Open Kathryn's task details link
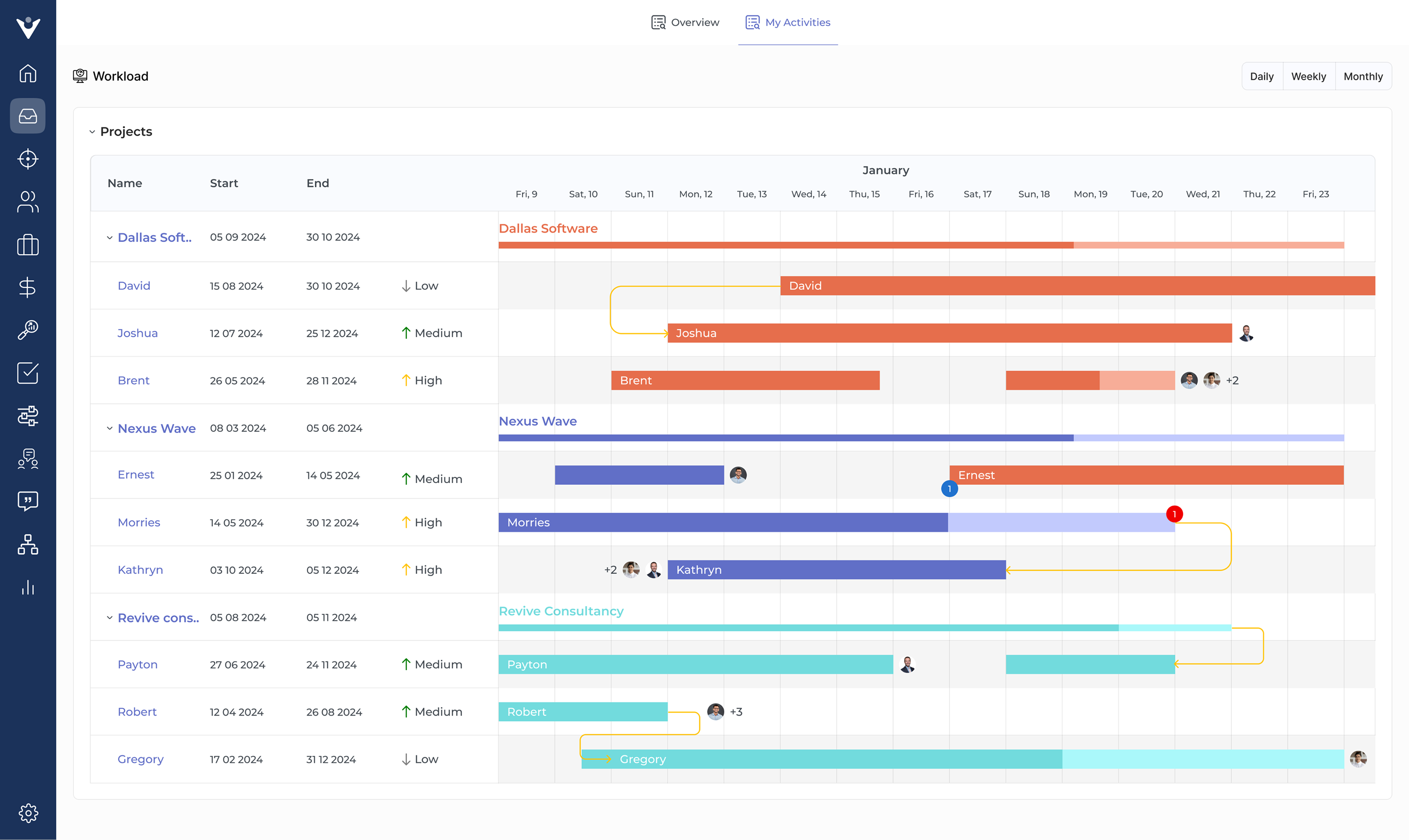The width and height of the screenshot is (1409, 840). click(140, 569)
